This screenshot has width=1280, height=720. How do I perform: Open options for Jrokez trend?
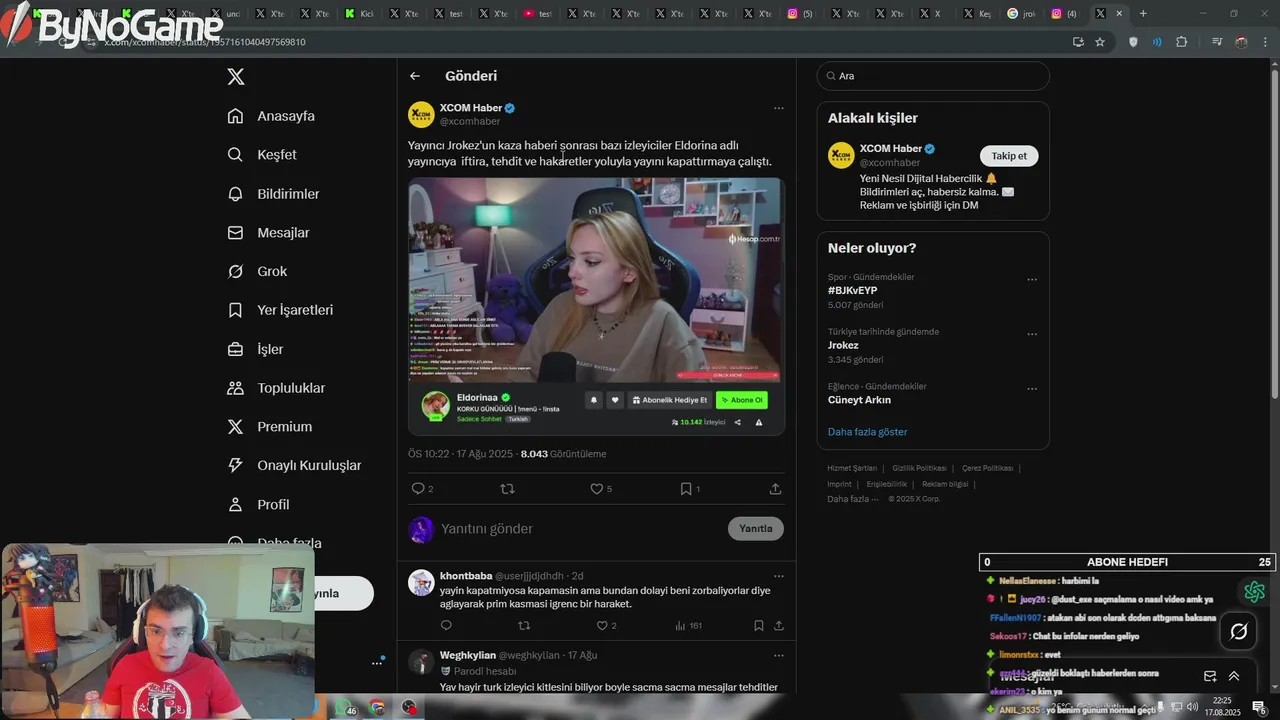pos(1032,334)
